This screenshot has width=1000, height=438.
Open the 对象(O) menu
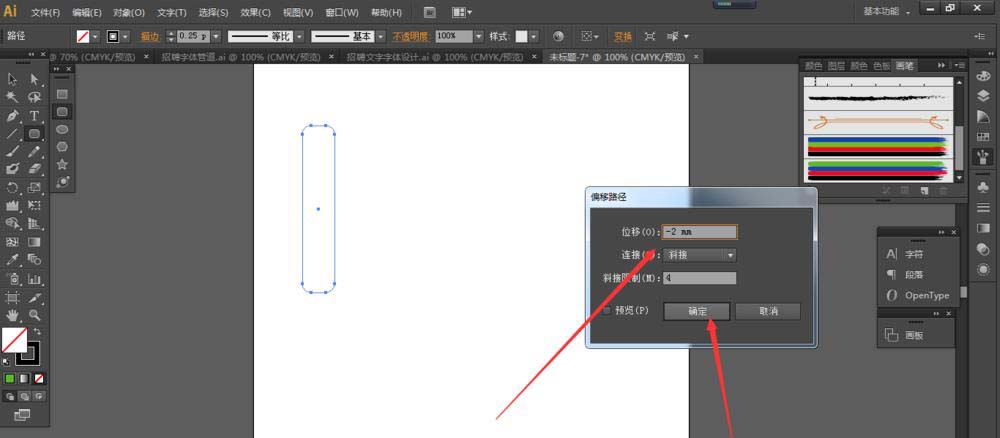coord(129,13)
